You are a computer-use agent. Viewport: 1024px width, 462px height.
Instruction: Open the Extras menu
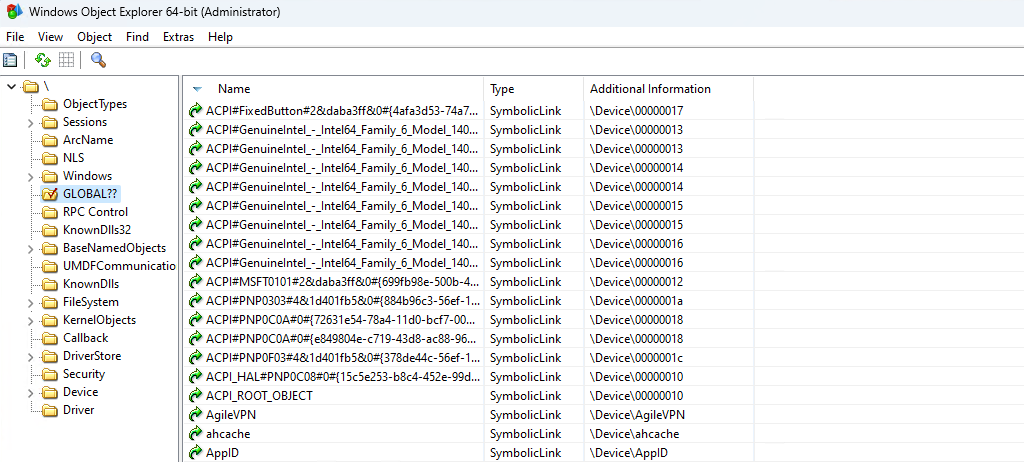click(178, 37)
